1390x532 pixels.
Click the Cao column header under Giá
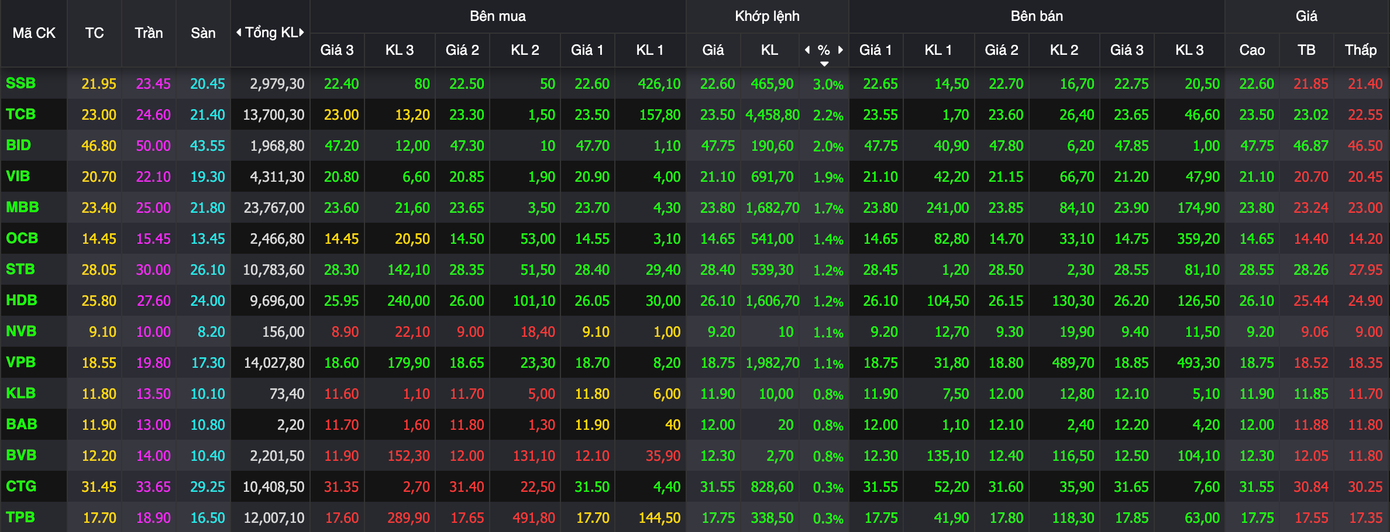click(1252, 50)
